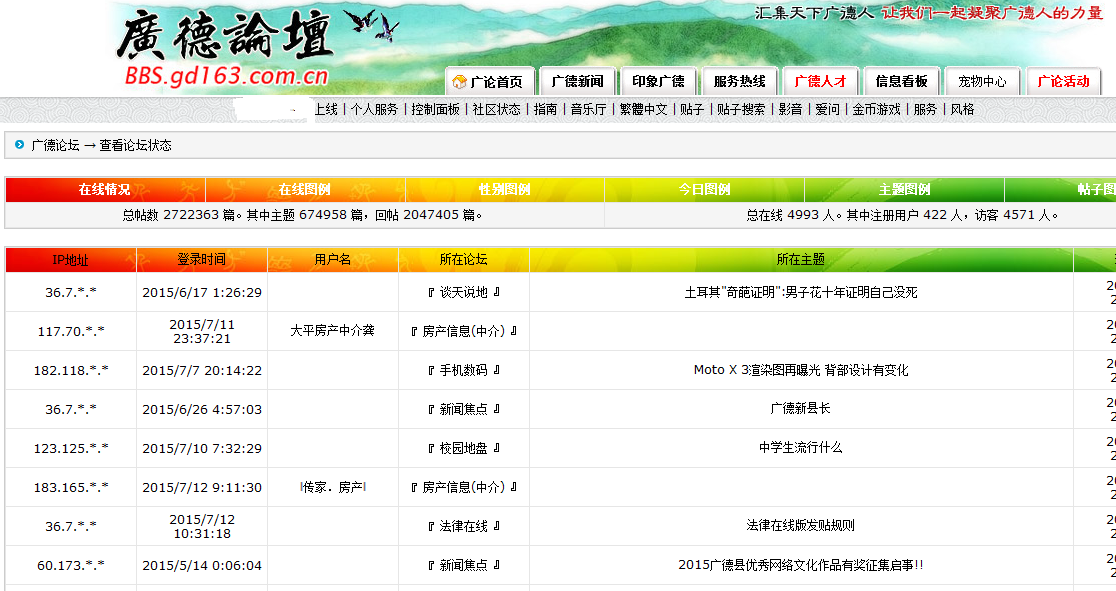This screenshot has width=1116, height=591.
Task: Select IP address 182.118.*.*
Action: 70,370
